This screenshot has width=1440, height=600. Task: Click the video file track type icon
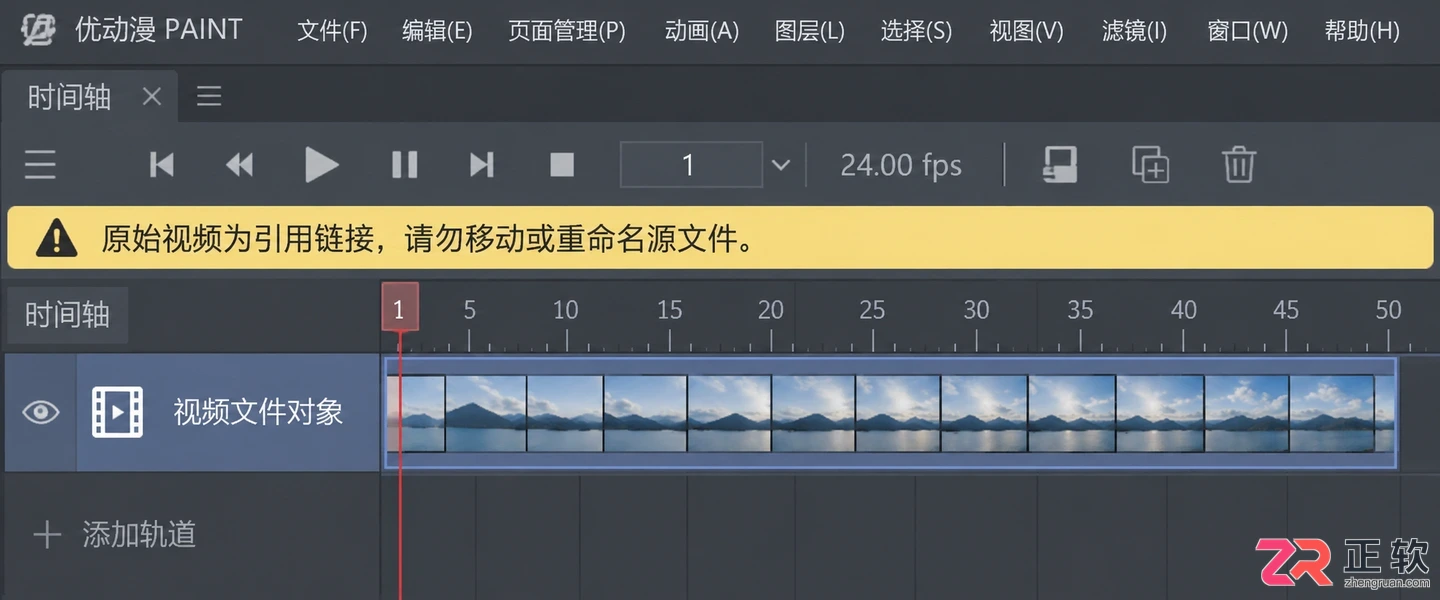click(117, 412)
